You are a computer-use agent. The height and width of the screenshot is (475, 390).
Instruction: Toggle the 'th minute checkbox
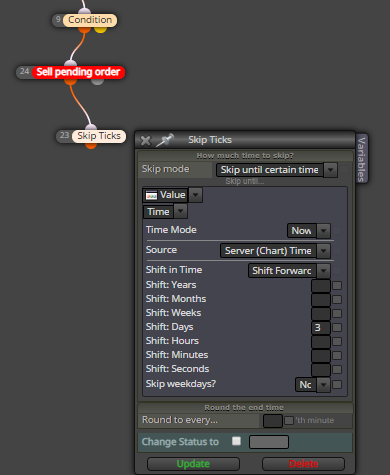pyautogui.click(x=289, y=420)
